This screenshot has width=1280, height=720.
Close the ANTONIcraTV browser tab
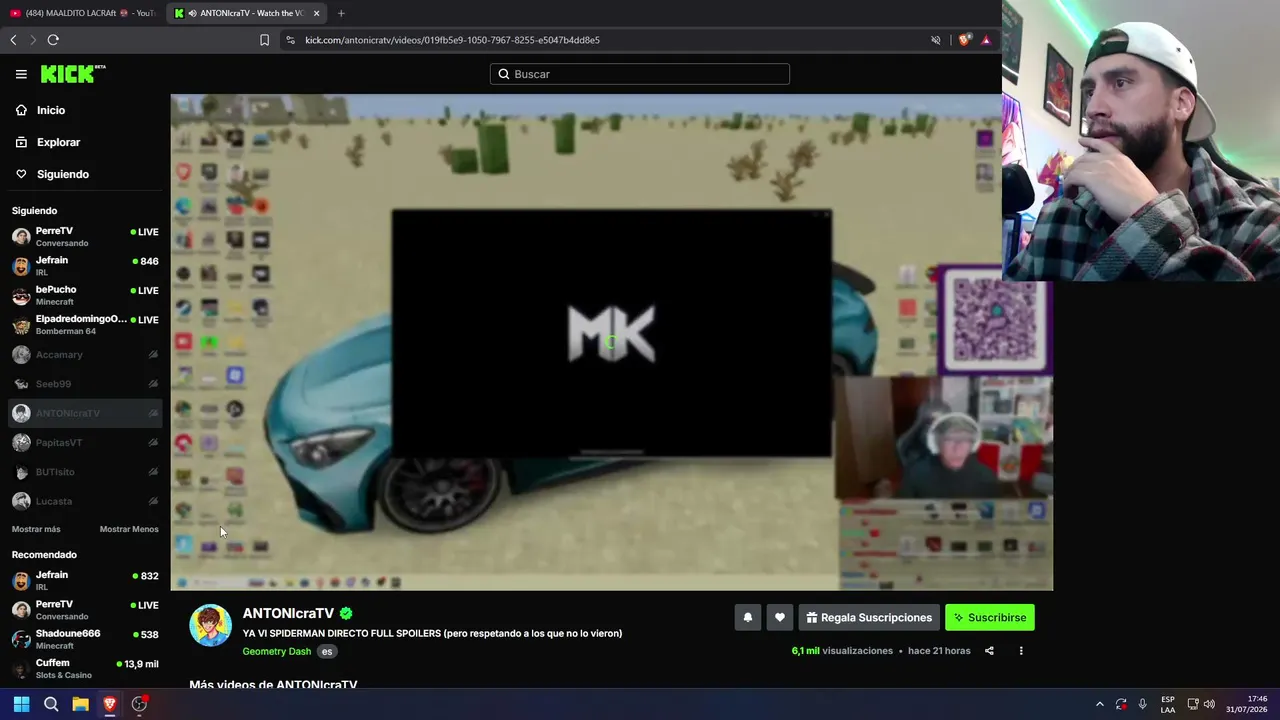317,13
